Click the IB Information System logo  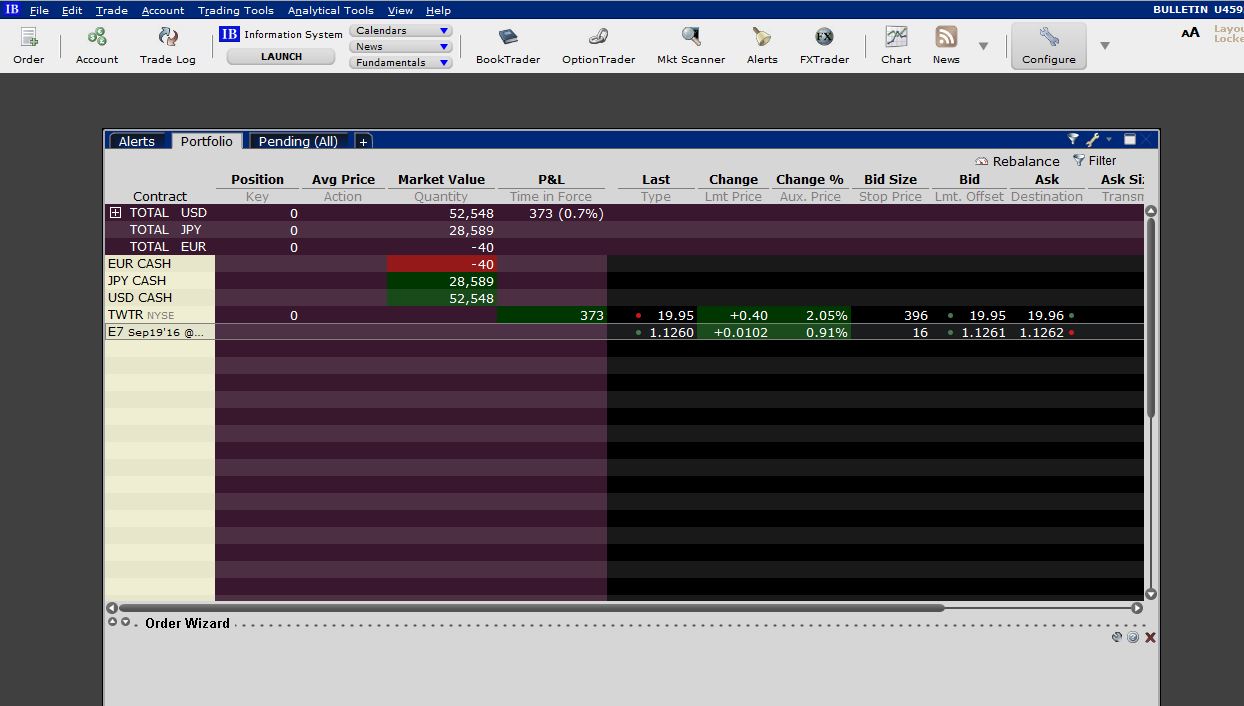[x=230, y=34]
